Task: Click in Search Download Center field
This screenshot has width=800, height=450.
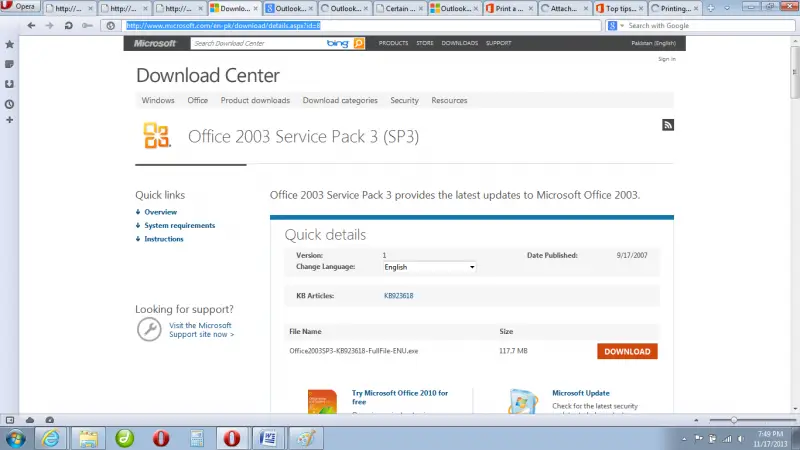Action: coord(258,43)
